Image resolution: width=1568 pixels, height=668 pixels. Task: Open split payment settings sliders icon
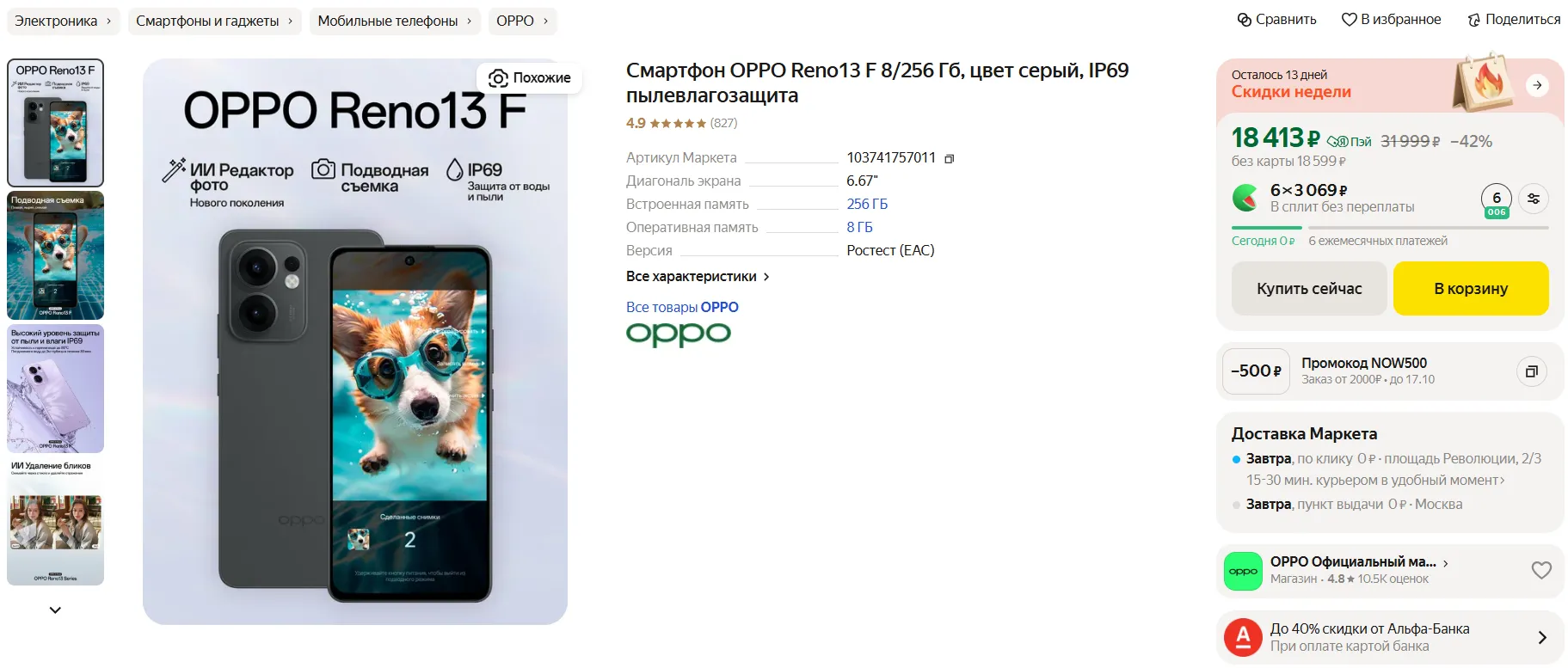(1534, 199)
